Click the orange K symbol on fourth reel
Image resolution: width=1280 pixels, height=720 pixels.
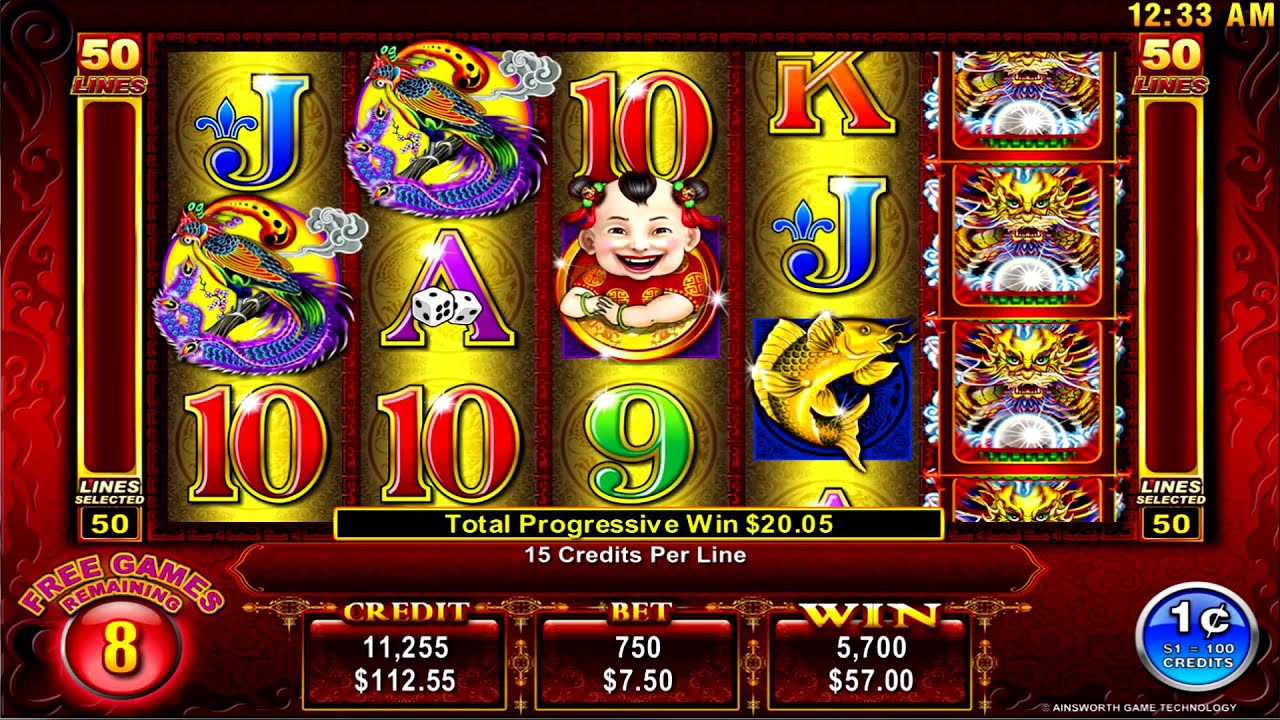tap(831, 94)
